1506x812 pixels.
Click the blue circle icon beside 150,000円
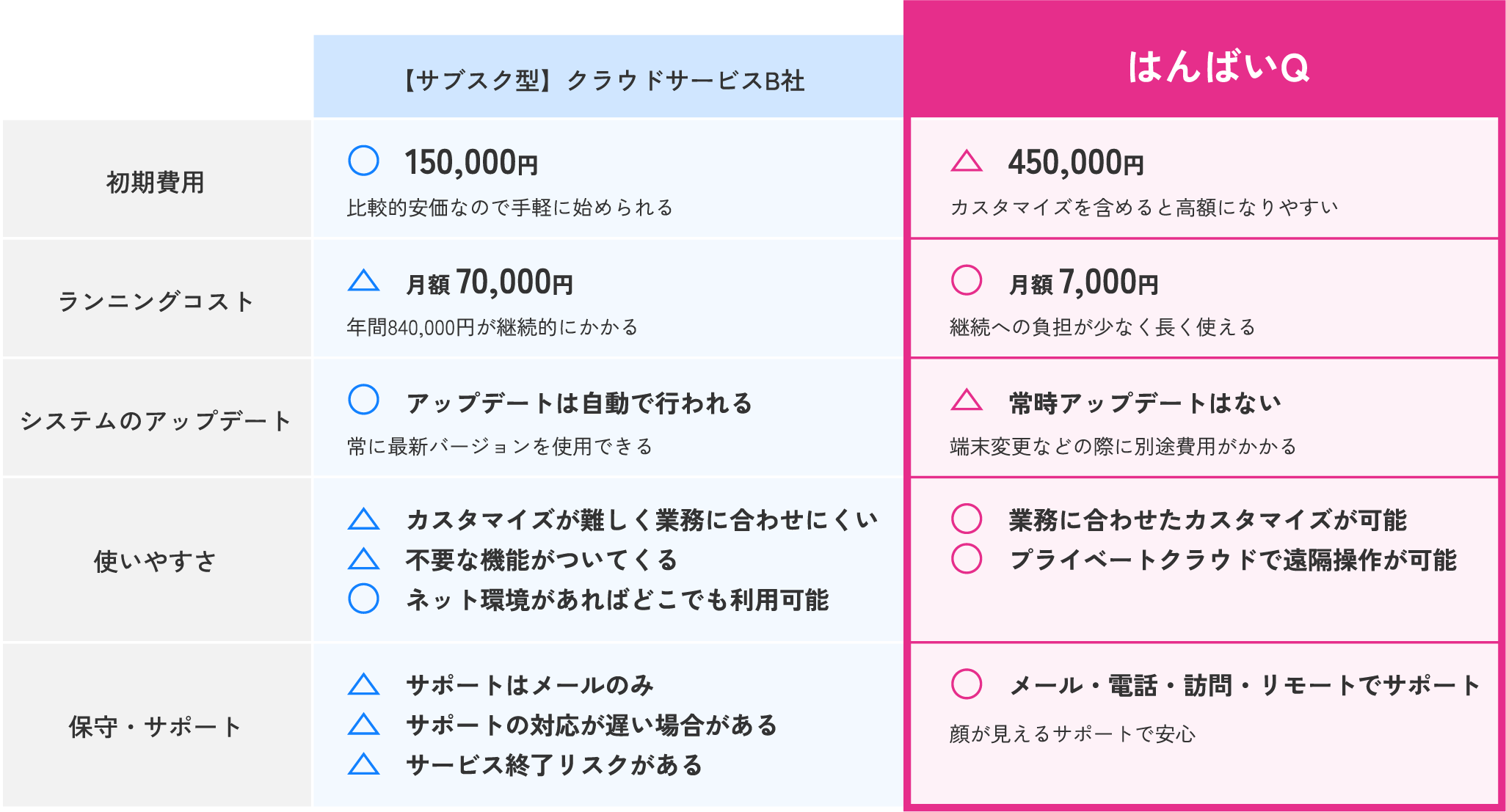pyautogui.click(x=363, y=161)
